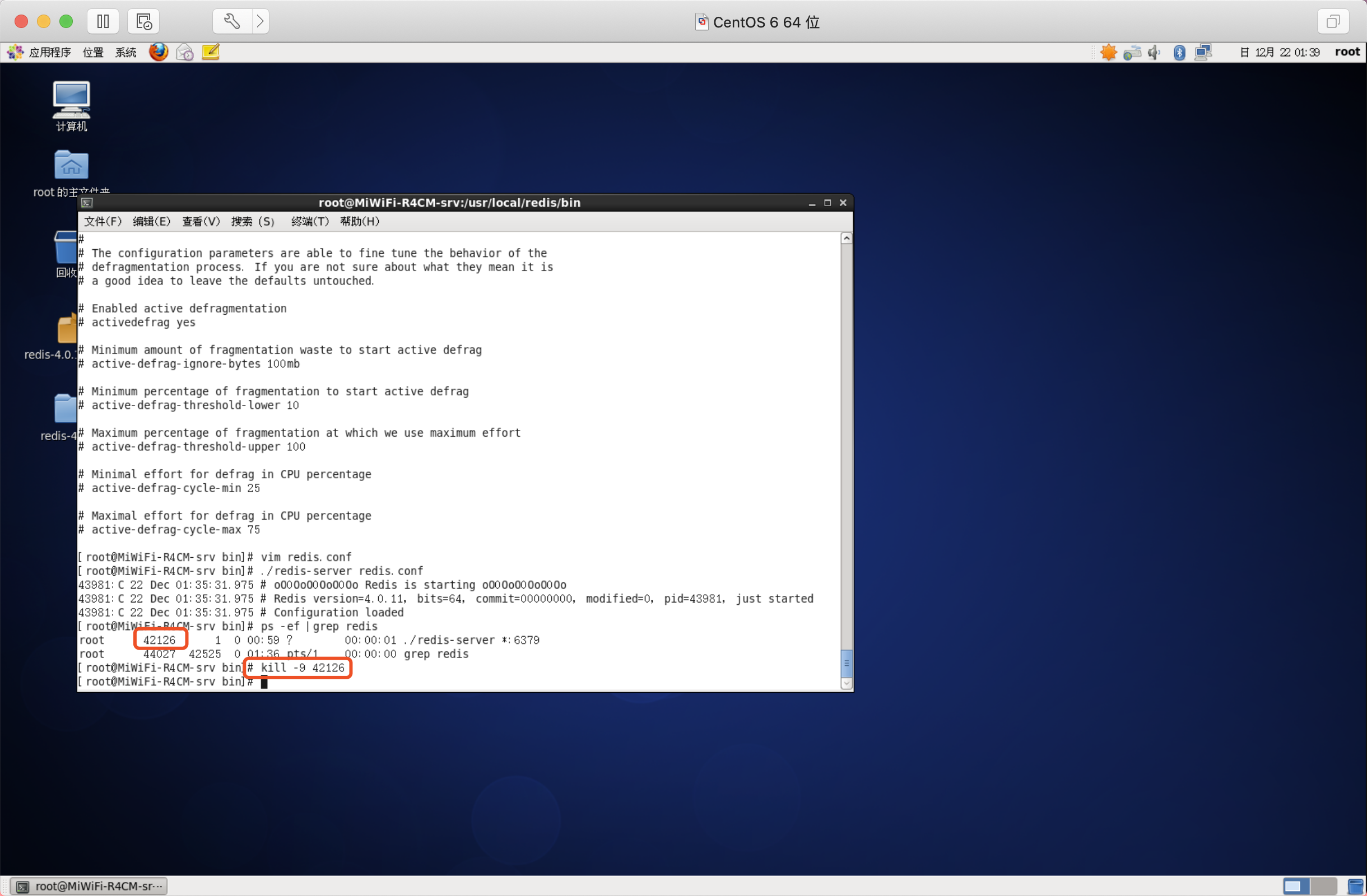Open the VM snapshot manager icon
The height and width of the screenshot is (896, 1367).
click(x=143, y=21)
